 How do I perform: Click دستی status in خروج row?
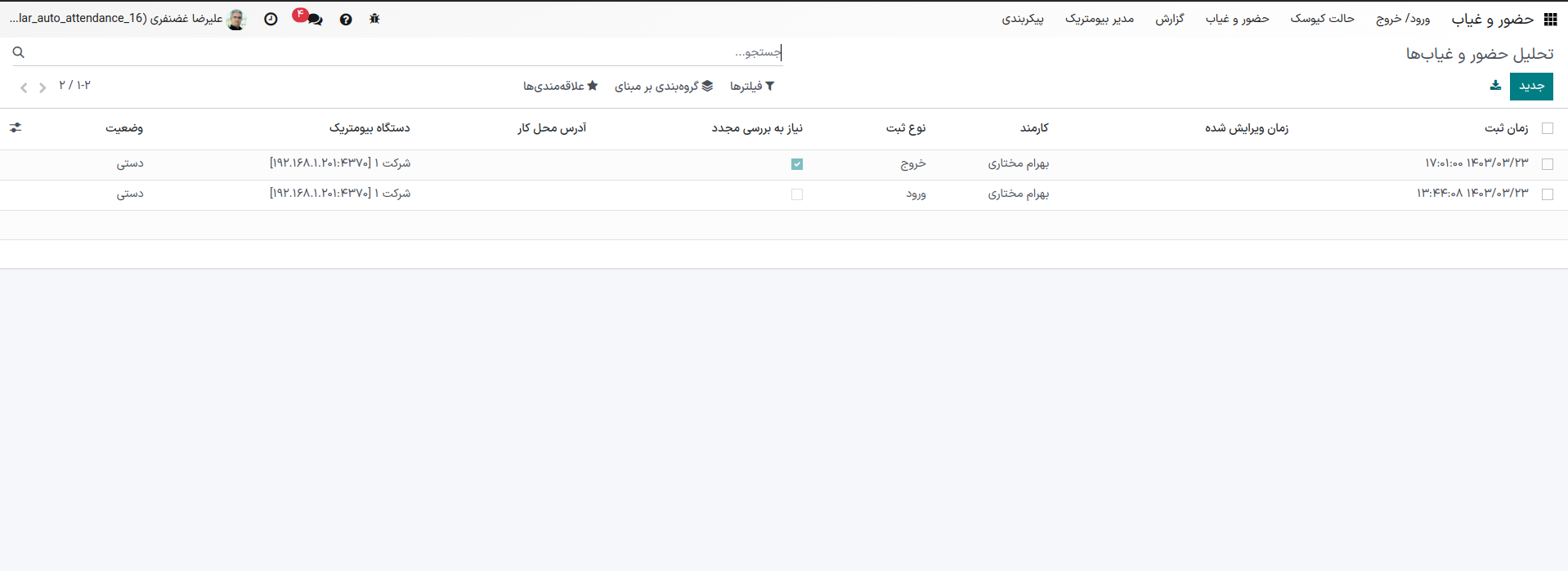tap(130, 163)
